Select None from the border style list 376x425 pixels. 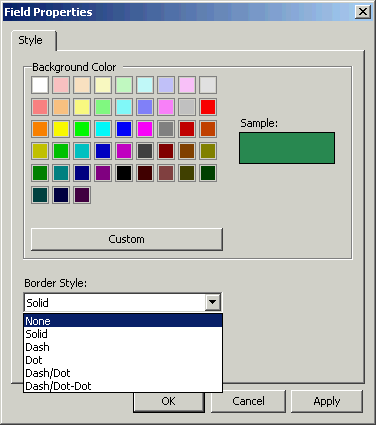[x=123, y=321]
